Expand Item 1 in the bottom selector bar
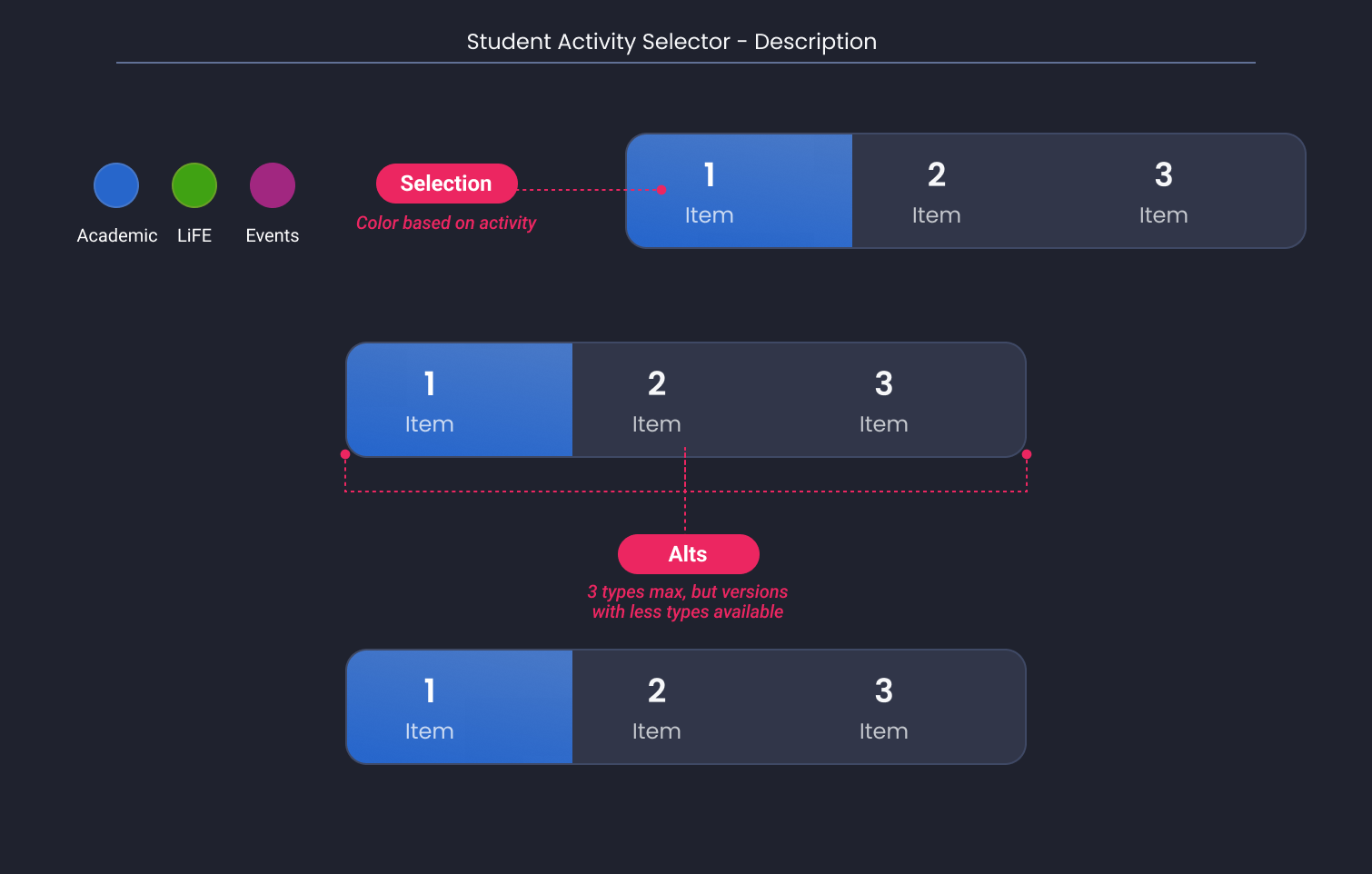This screenshot has width=1372, height=874. point(430,707)
